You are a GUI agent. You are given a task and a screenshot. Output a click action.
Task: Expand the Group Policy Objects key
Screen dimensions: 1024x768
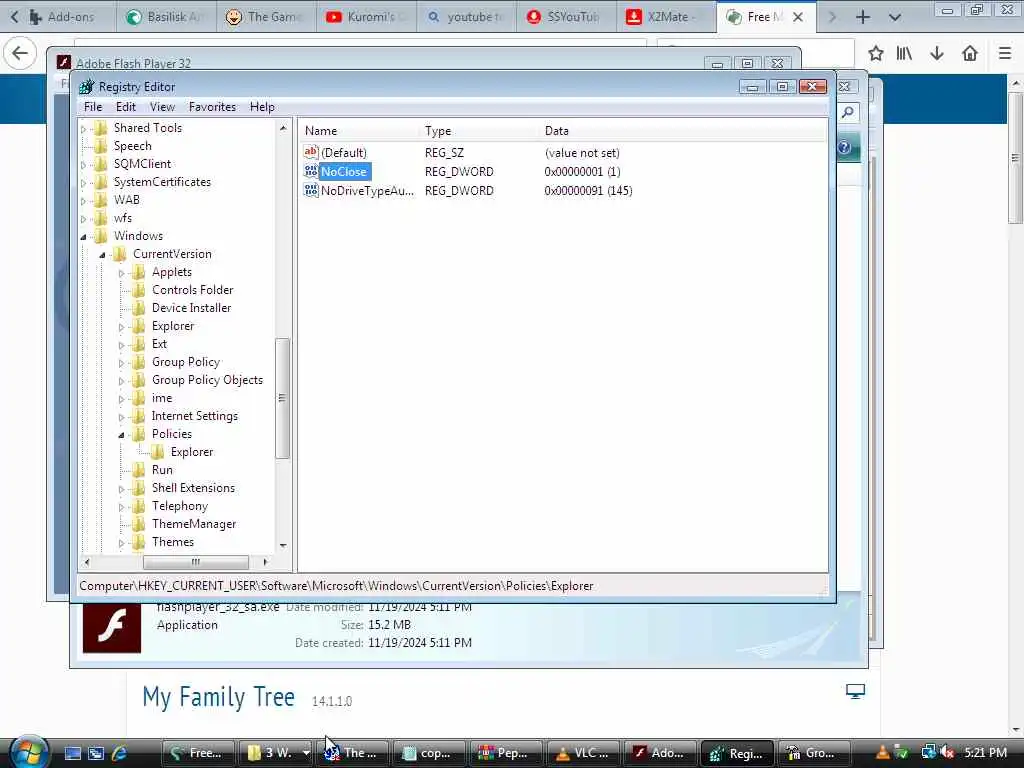pyautogui.click(x=121, y=381)
